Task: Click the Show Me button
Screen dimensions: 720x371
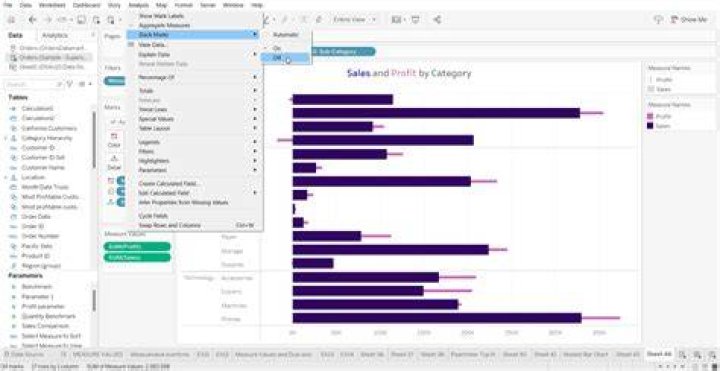Action: coord(689,20)
